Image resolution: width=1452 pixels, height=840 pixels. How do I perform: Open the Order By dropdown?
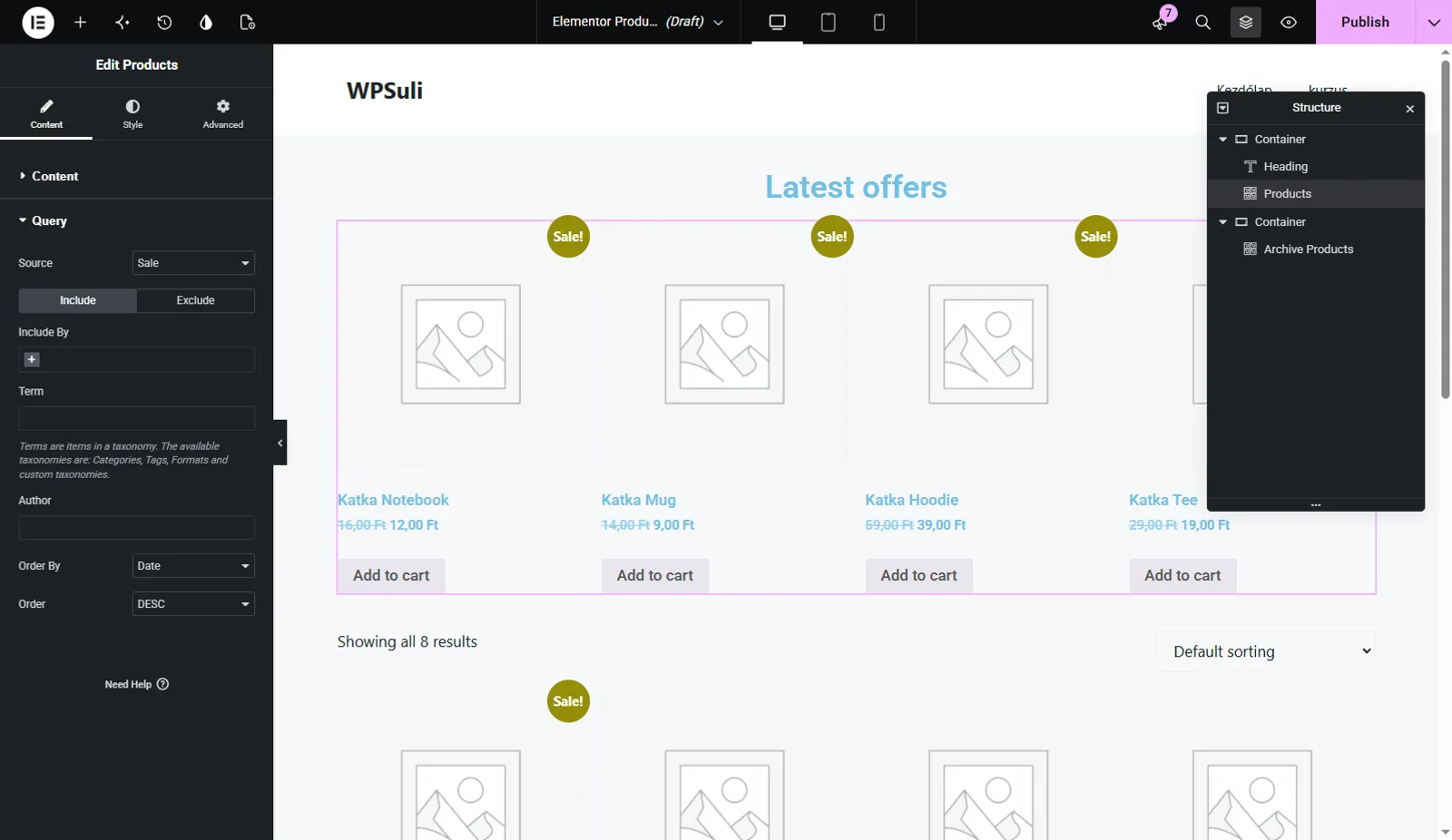coord(193,566)
